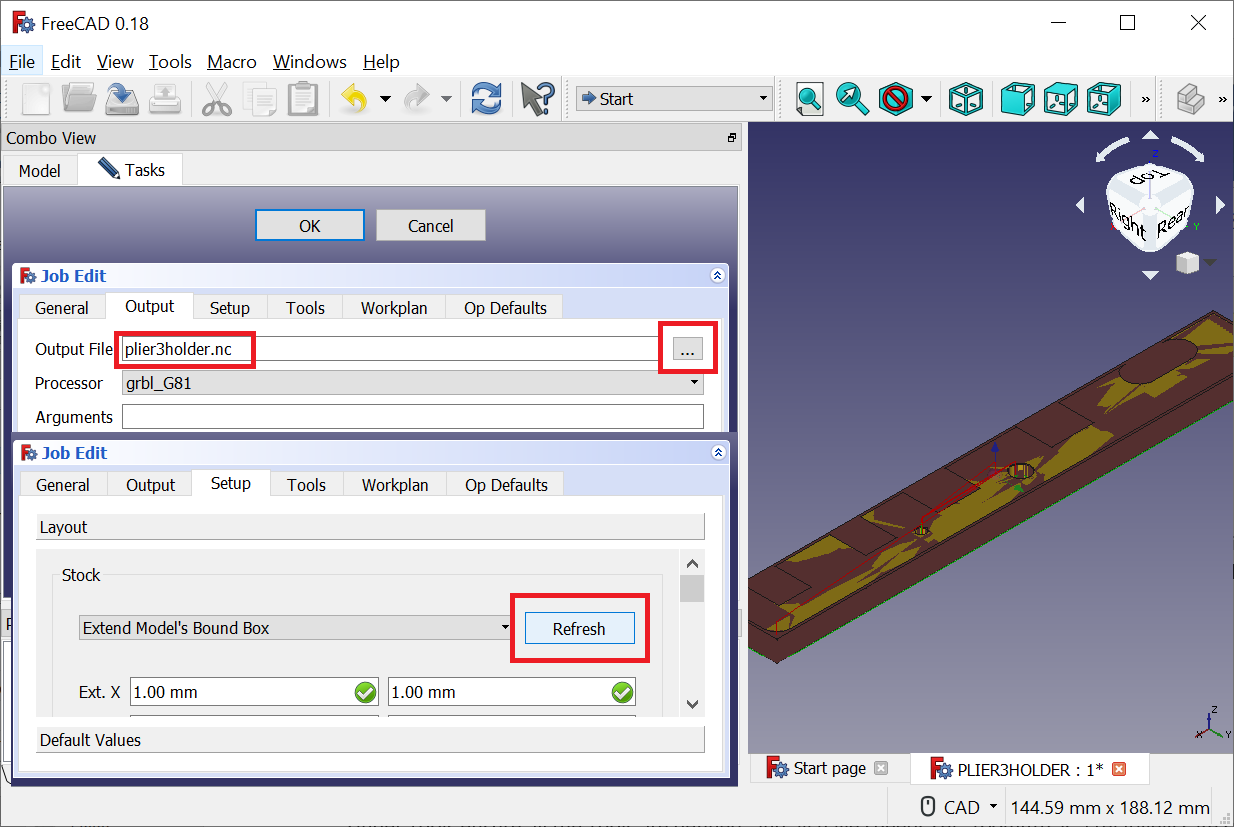Click the OK button

(310, 226)
